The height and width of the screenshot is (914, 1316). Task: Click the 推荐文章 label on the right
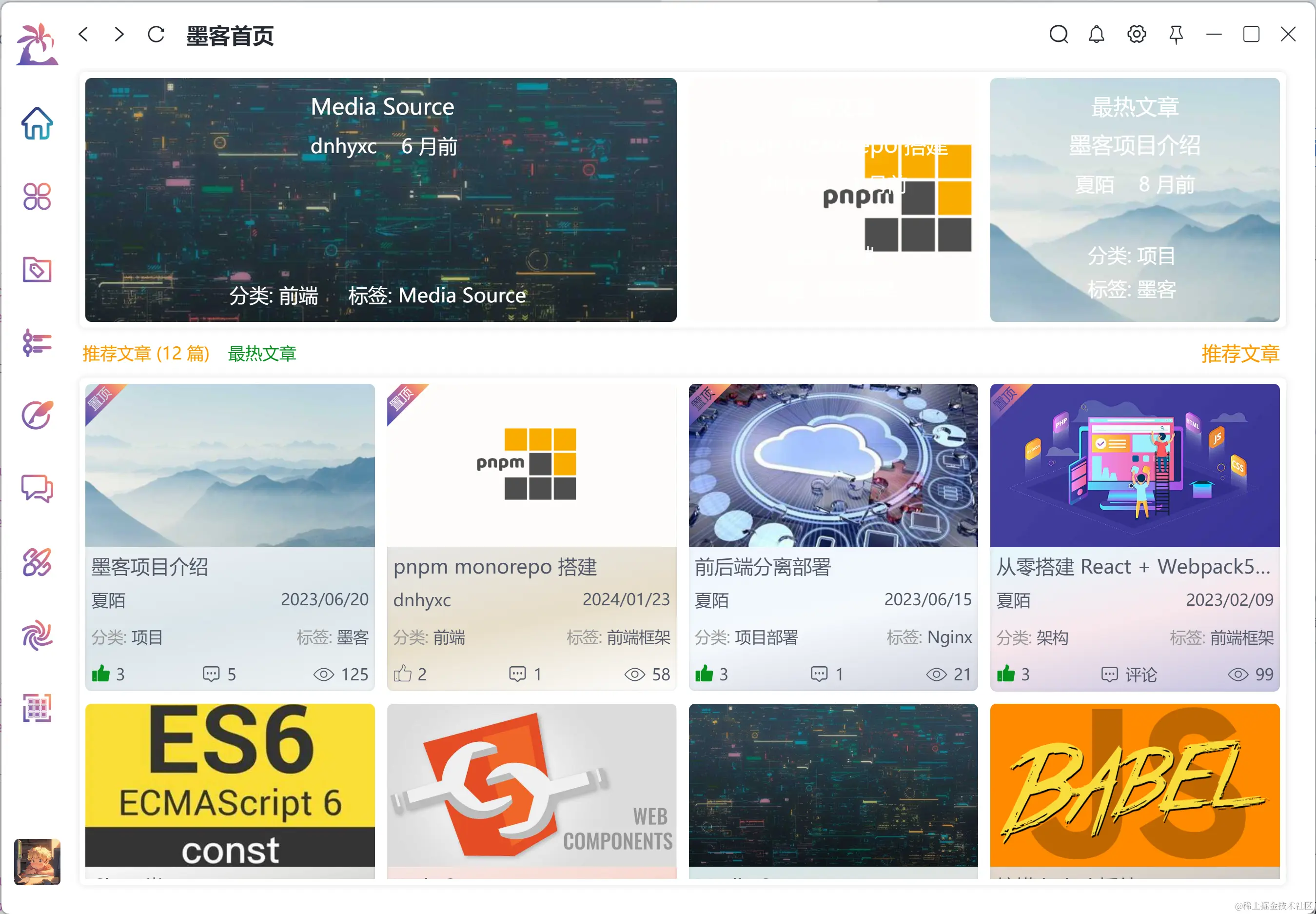click(1240, 353)
